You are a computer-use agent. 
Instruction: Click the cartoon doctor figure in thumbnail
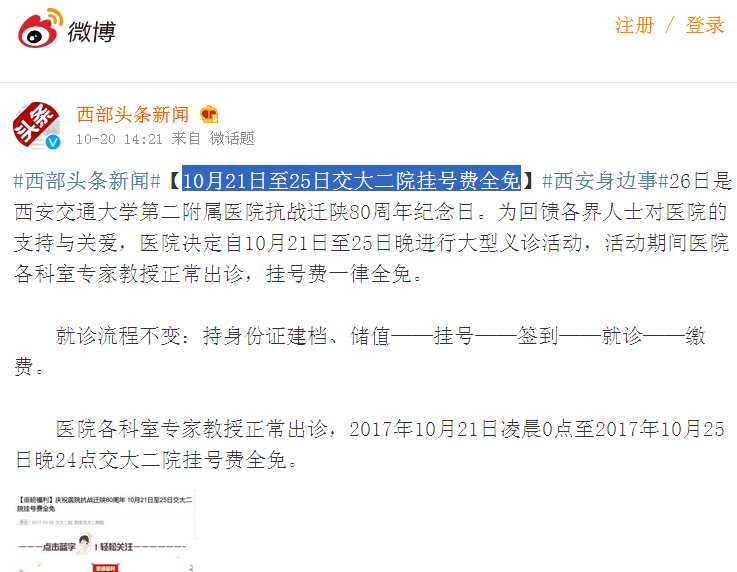click(85, 545)
